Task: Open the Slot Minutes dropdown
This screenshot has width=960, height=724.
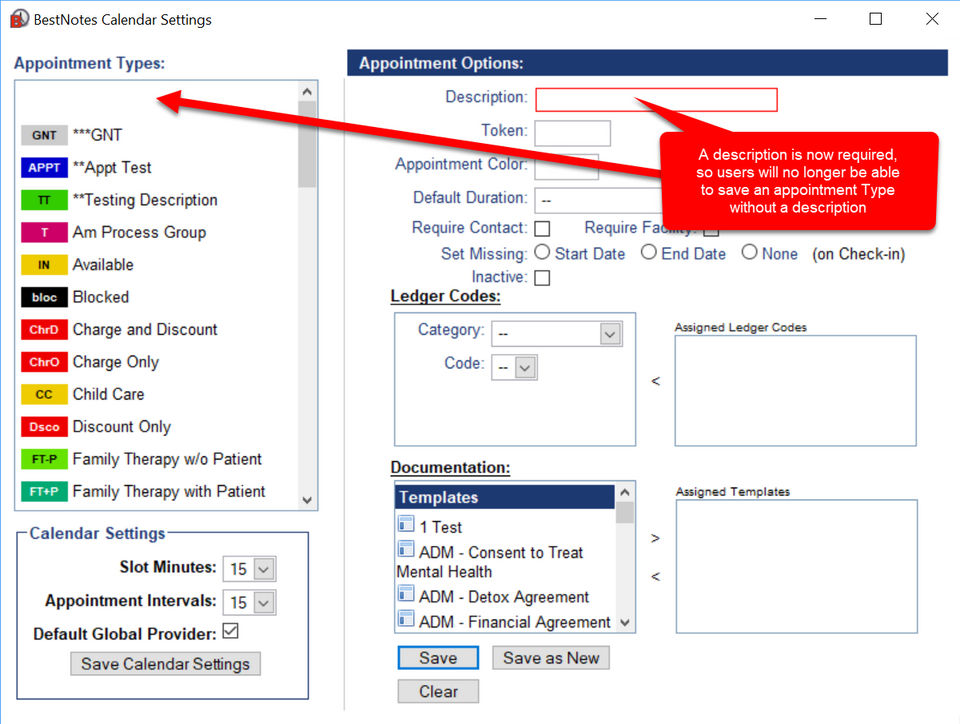Action: [249, 569]
